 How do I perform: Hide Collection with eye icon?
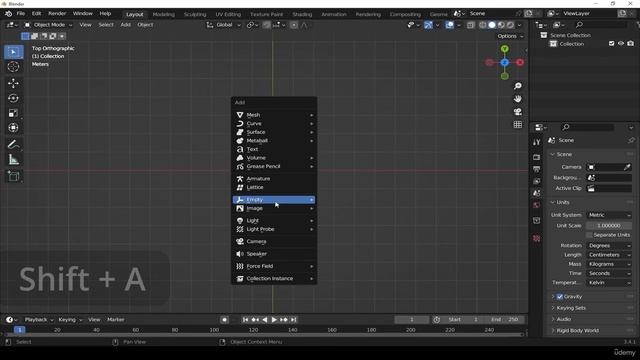point(621,43)
